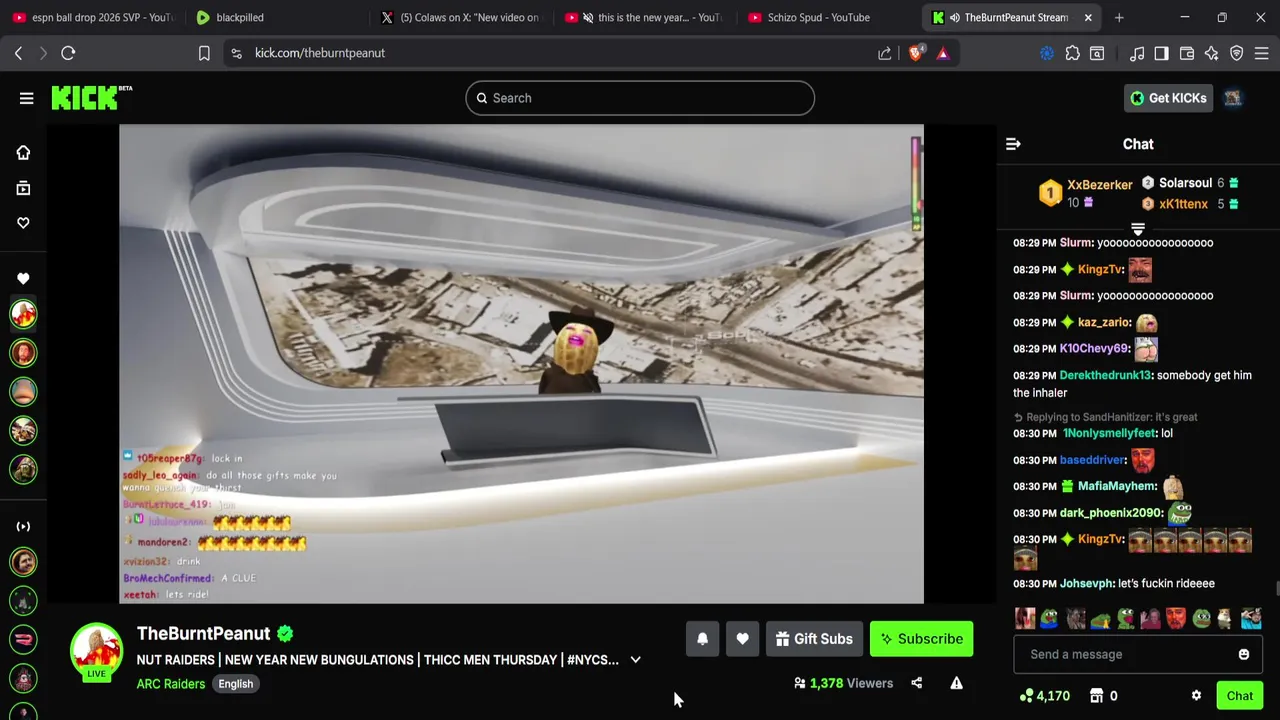The image size is (1280, 720).
Task: Open top gifter XxBezerker entry
Action: [1086, 193]
